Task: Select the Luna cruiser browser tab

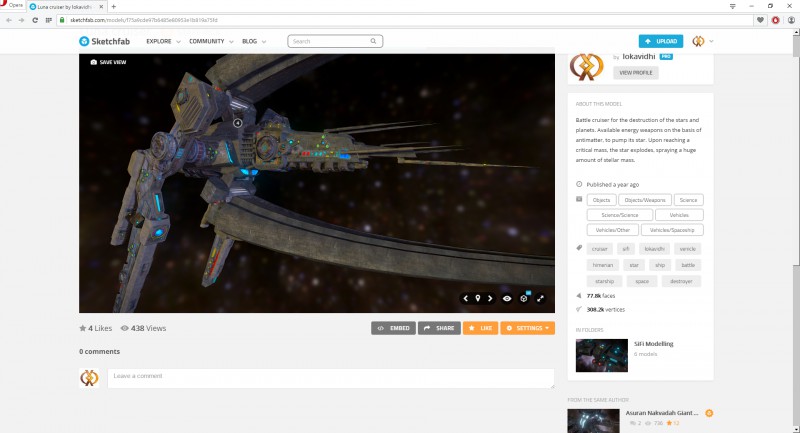Action: pyautogui.click(x=66, y=7)
